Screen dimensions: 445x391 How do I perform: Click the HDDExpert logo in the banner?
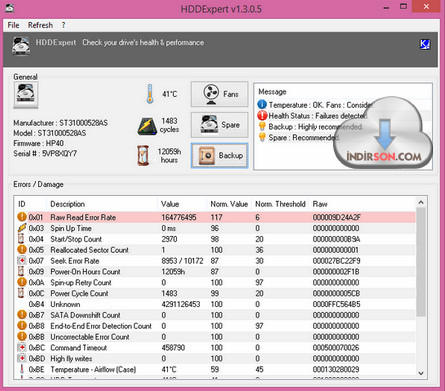point(21,46)
